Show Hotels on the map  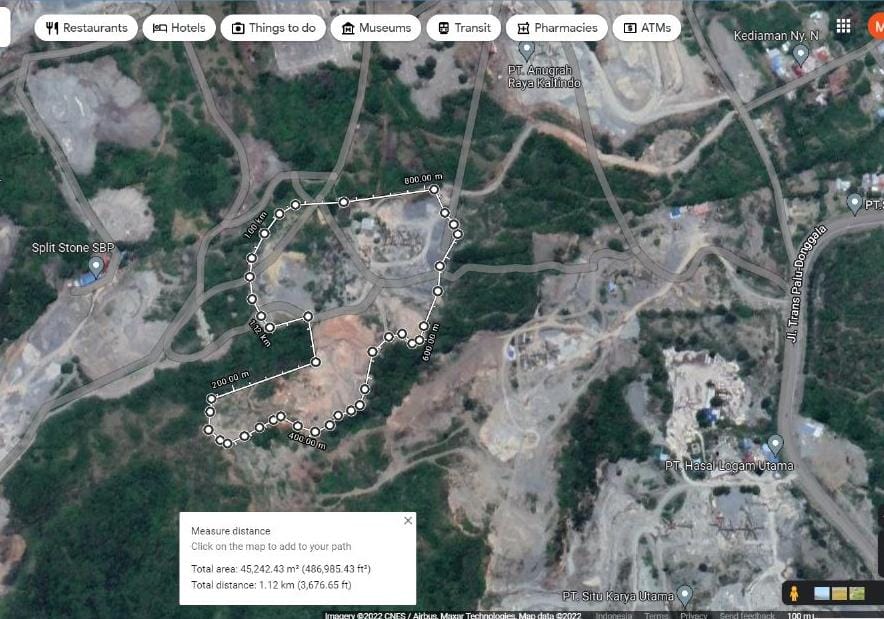[x=179, y=28]
